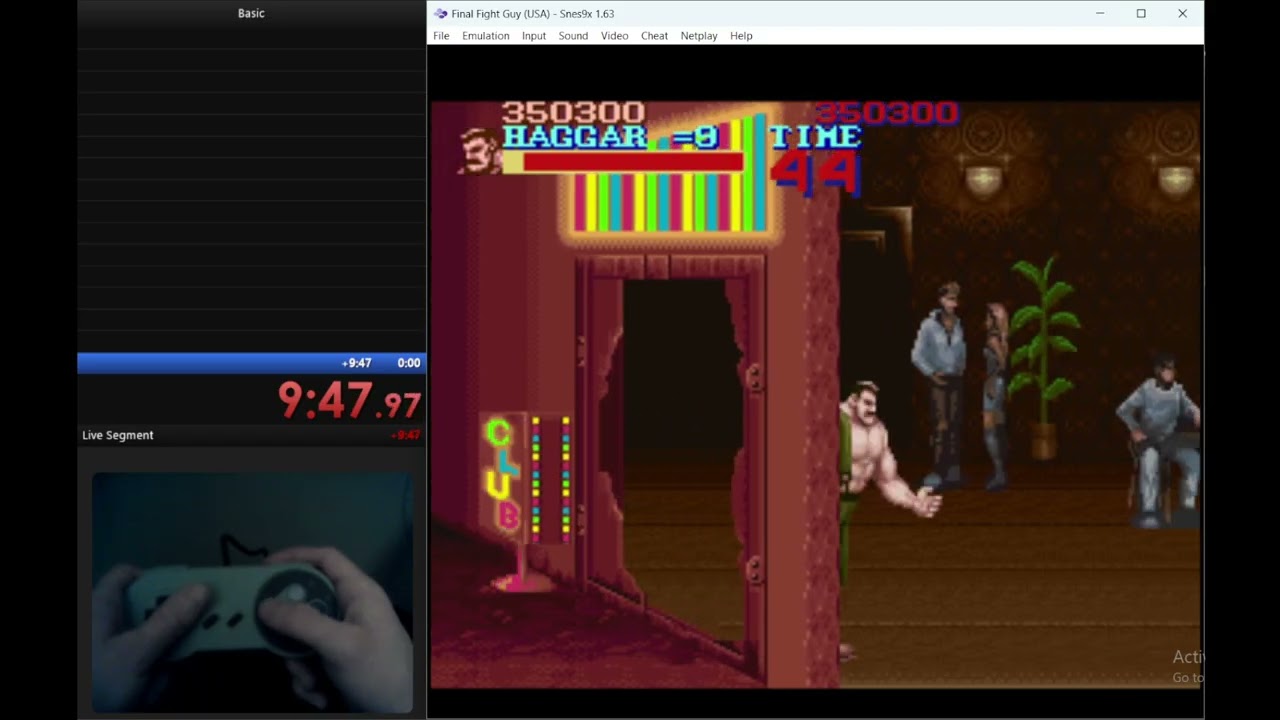
Task: Open the Sound menu
Action: tap(573, 36)
